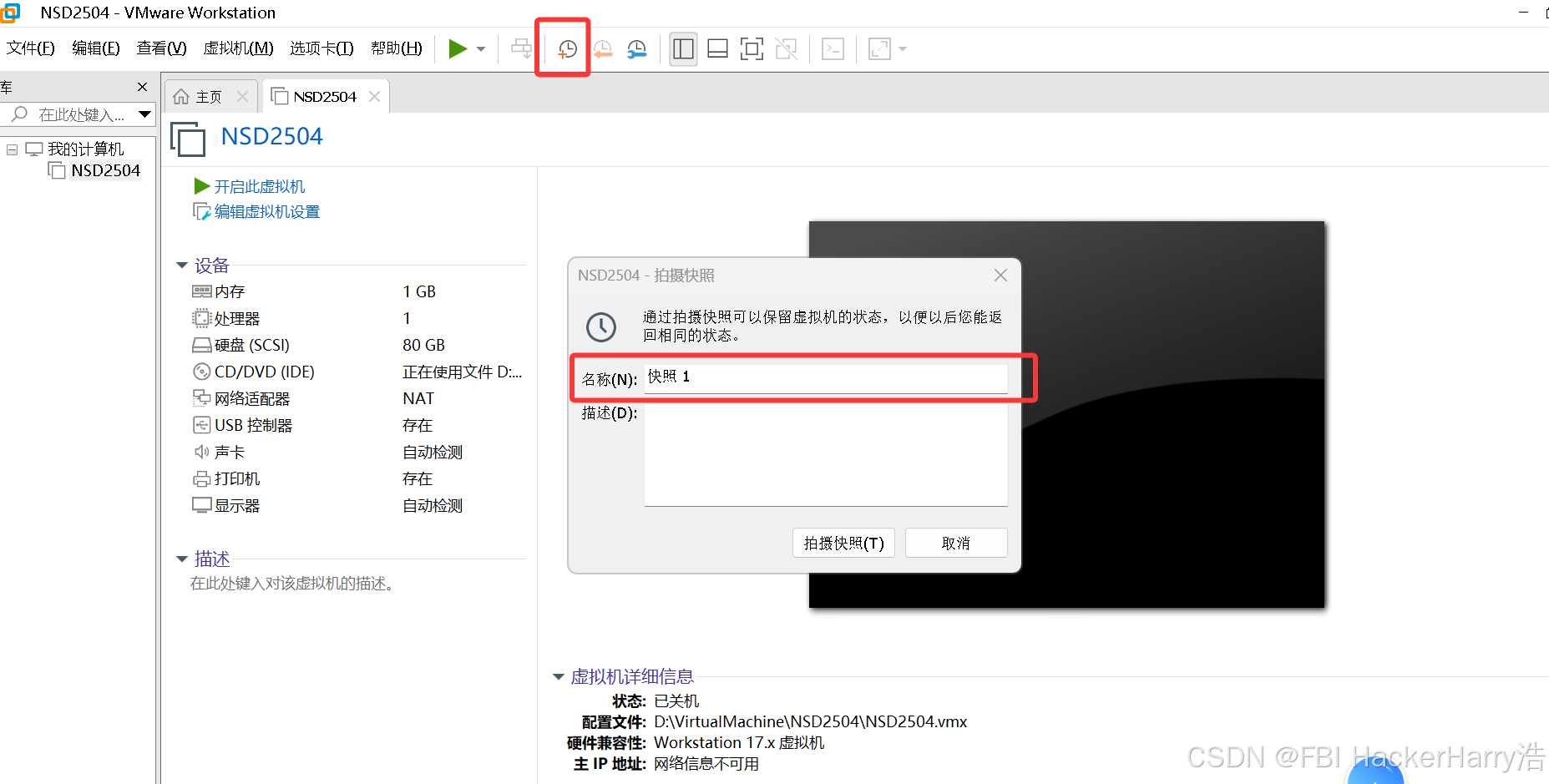This screenshot has width=1549, height=784.
Task: Toggle the thumbnail bar view icon
Action: coord(717,49)
